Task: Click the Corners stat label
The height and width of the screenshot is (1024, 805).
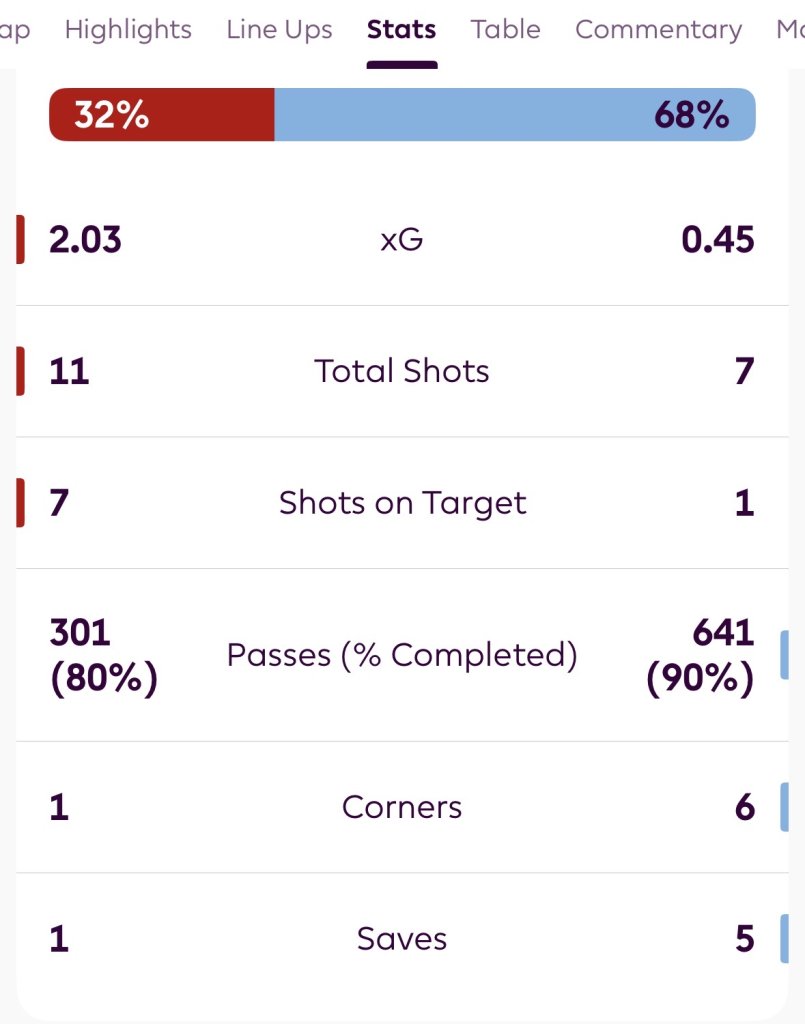Action: 402,807
